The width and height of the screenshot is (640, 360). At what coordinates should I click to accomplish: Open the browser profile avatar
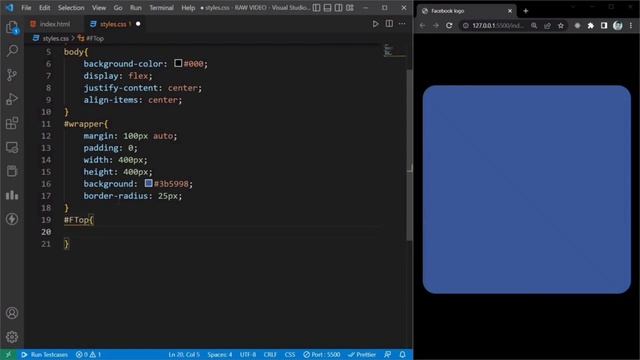pyautogui.click(x=618, y=25)
